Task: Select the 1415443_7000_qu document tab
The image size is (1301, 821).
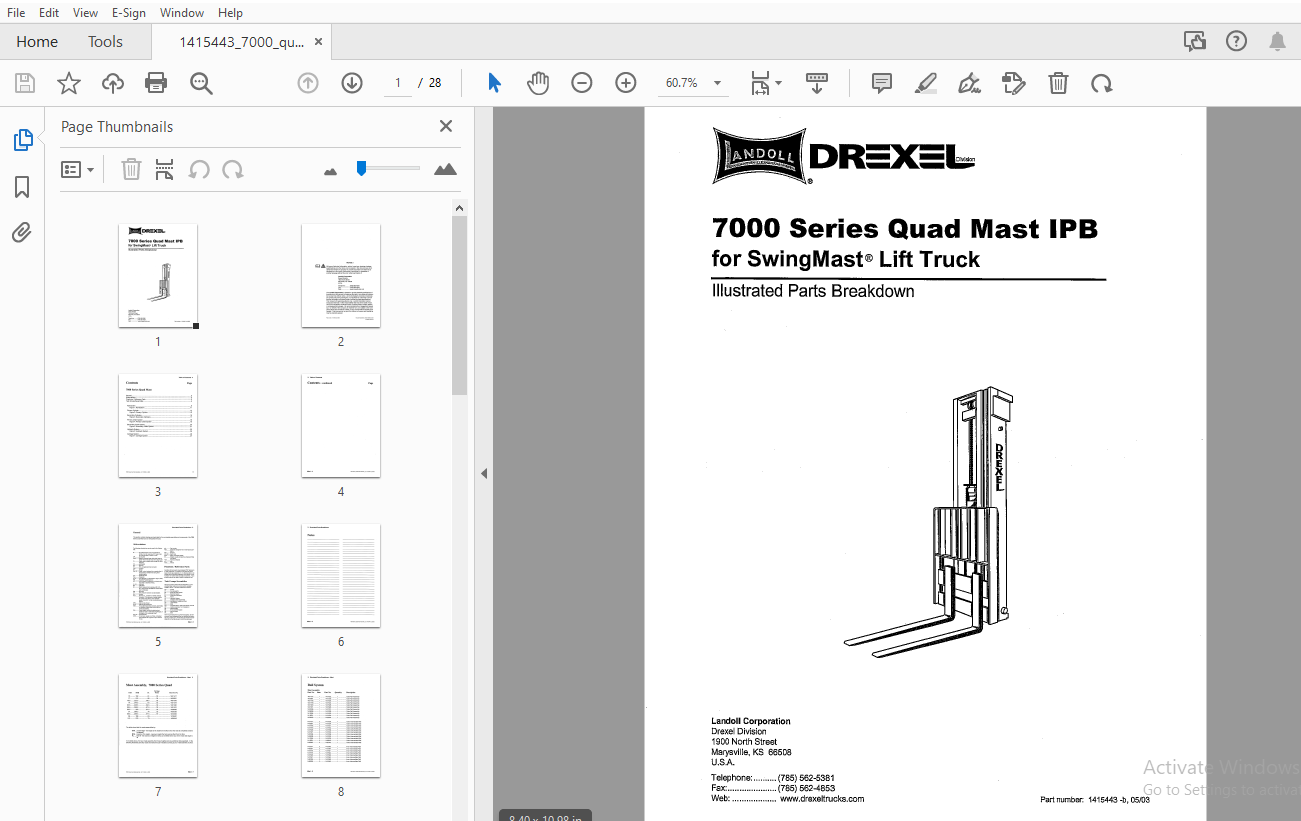Action: [x=242, y=42]
